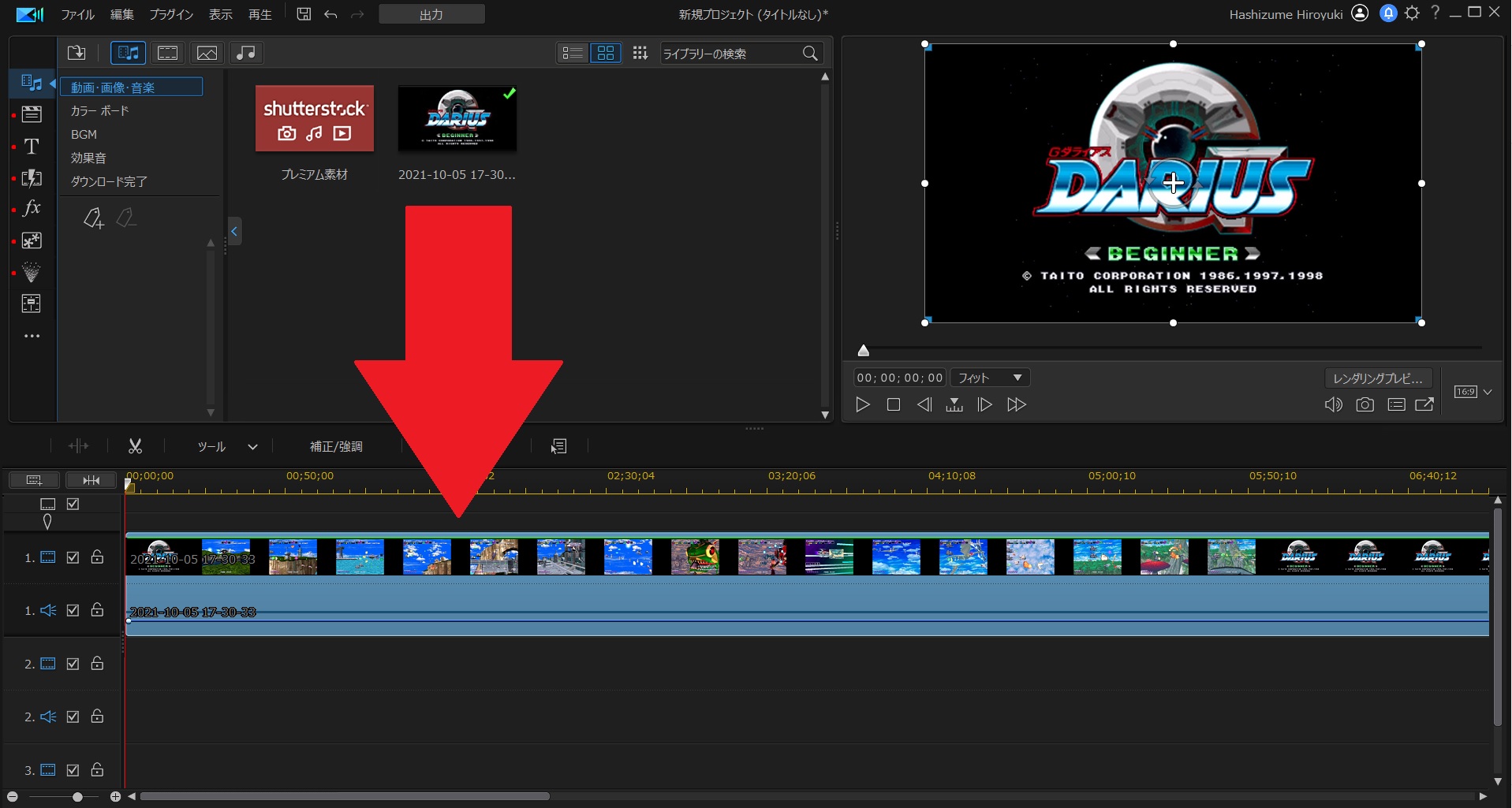The height and width of the screenshot is (808, 1512).
Task: Click the preview scrubber handle
Action: pos(864,351)
